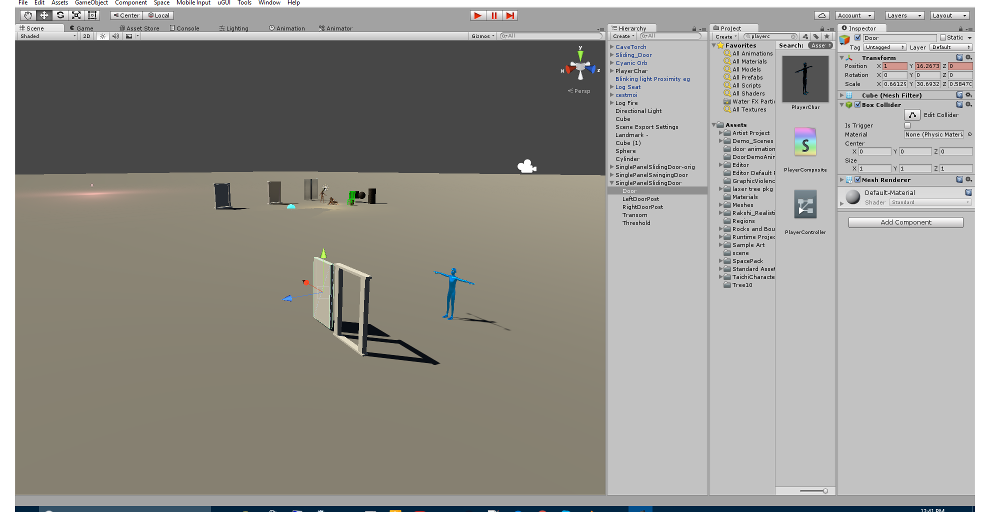The image size is (990, 512).
Task: Open the Layout dropdown
Action: point(949,15)
